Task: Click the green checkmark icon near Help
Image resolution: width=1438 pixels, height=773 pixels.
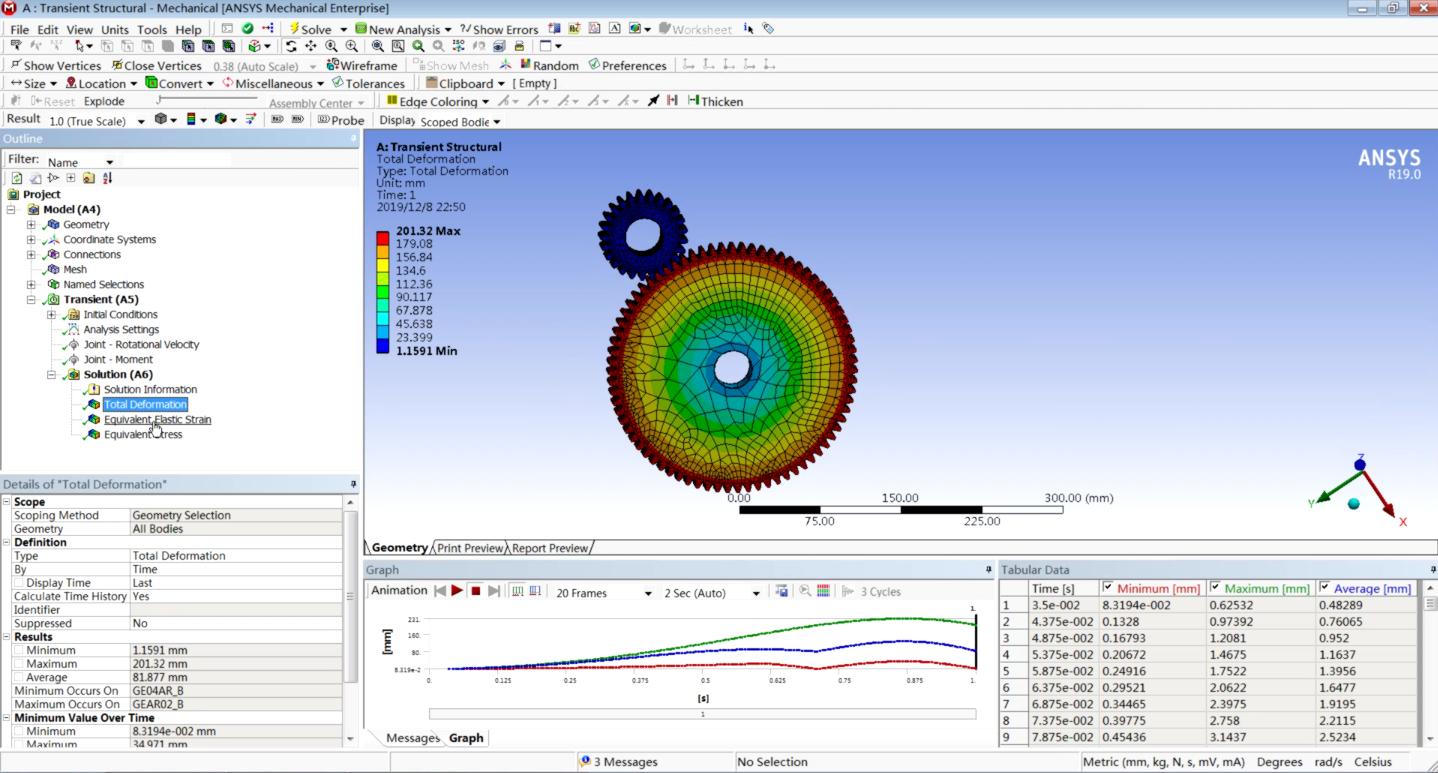Action: pos(247,29)
